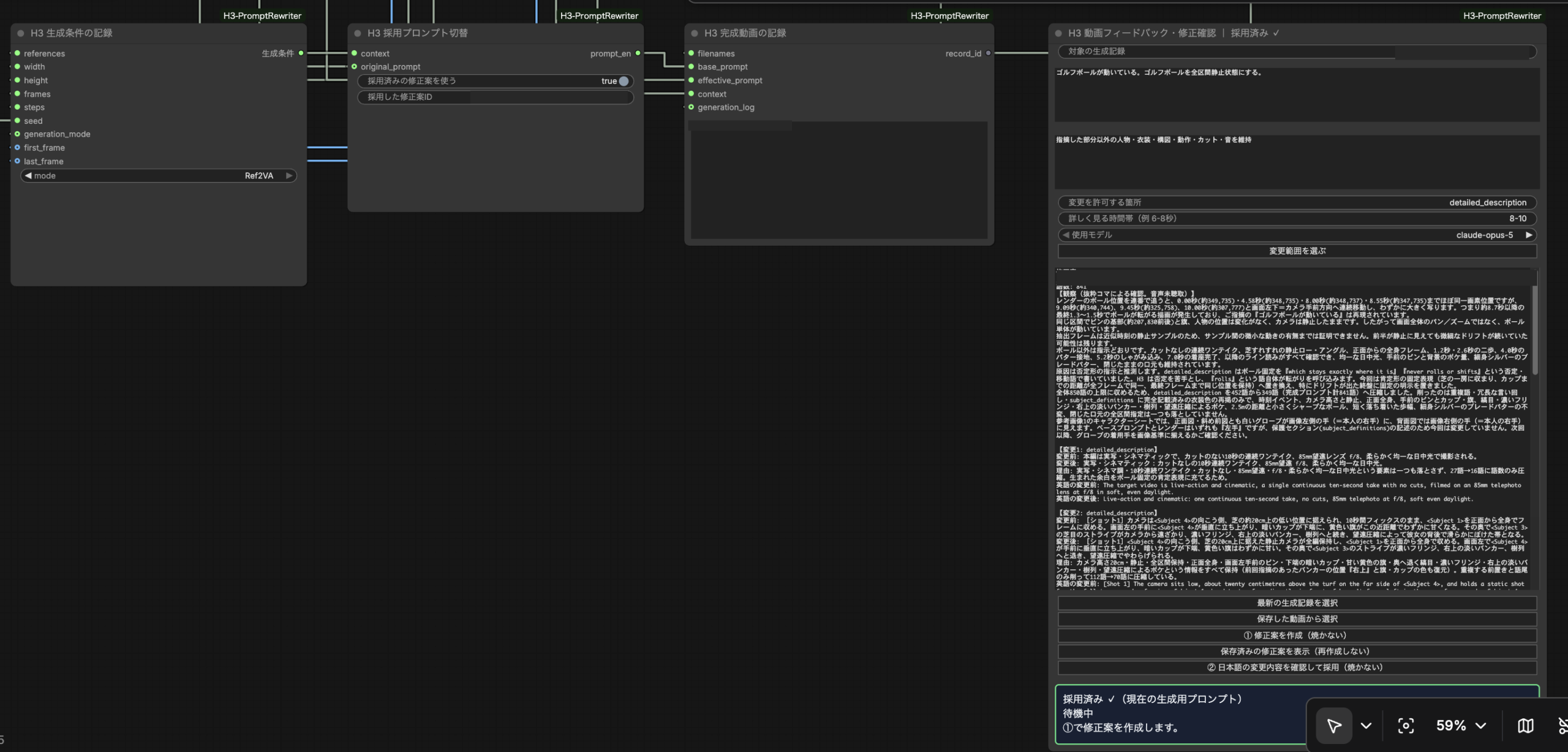
Task: Activate the select pointer tool
Action: 1333,726
